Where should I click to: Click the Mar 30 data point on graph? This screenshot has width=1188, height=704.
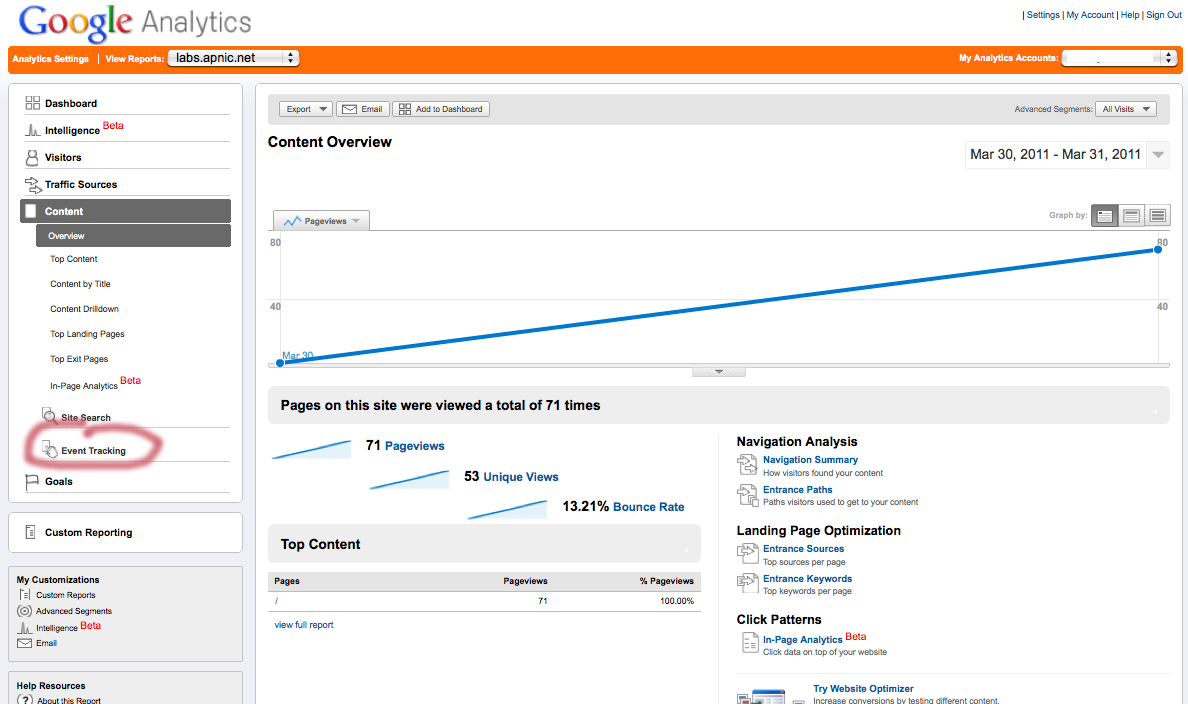[280, 363]
